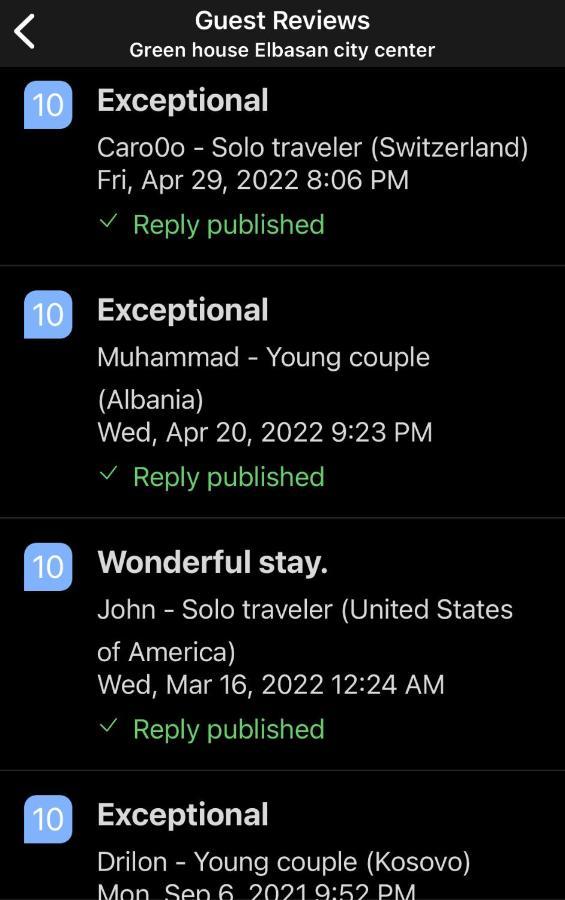
Task: Open the Exceptional review by Caro0o
Action: coord(183,102)
